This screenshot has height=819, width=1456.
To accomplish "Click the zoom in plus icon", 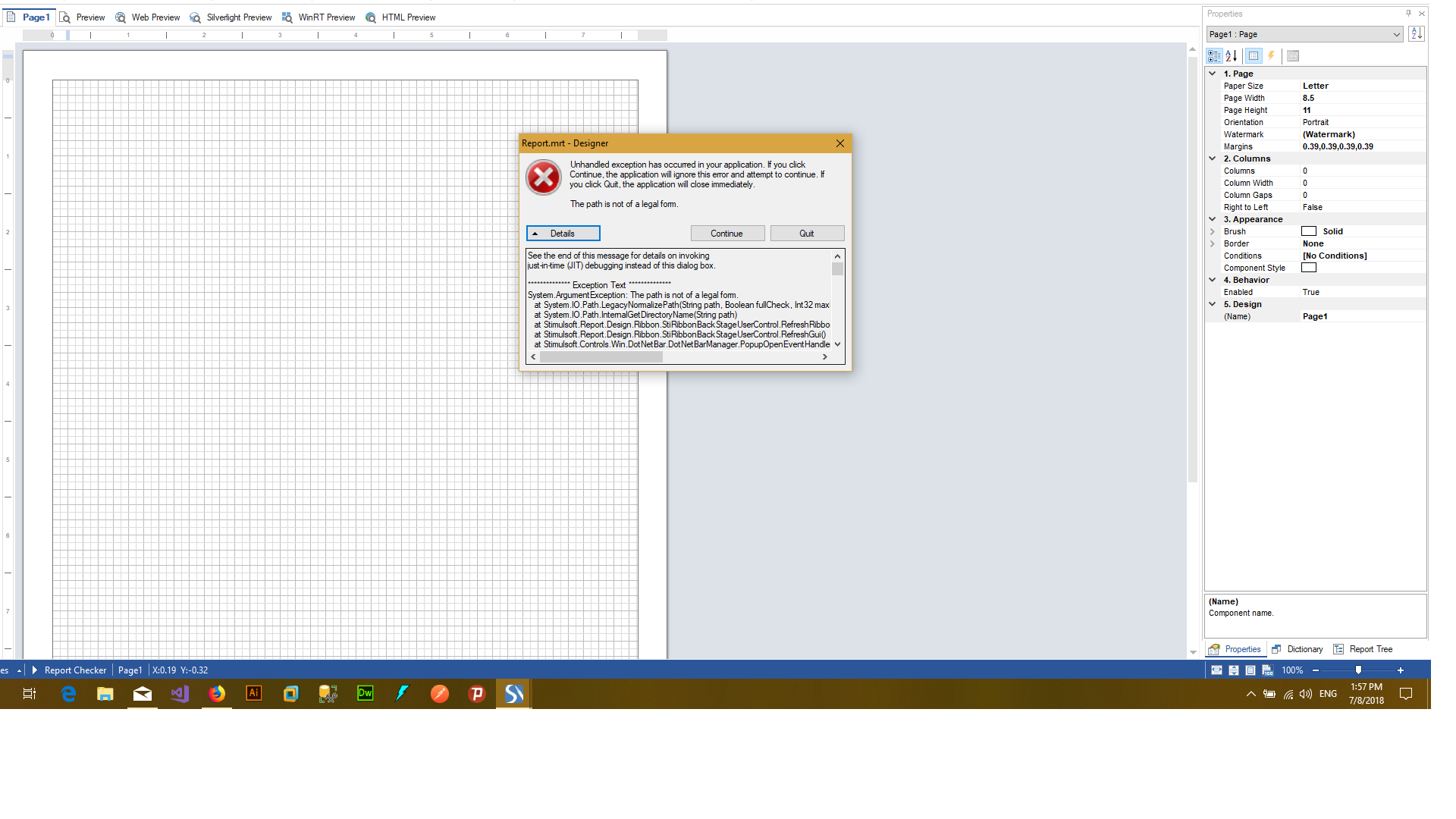I will point(1401,670).
